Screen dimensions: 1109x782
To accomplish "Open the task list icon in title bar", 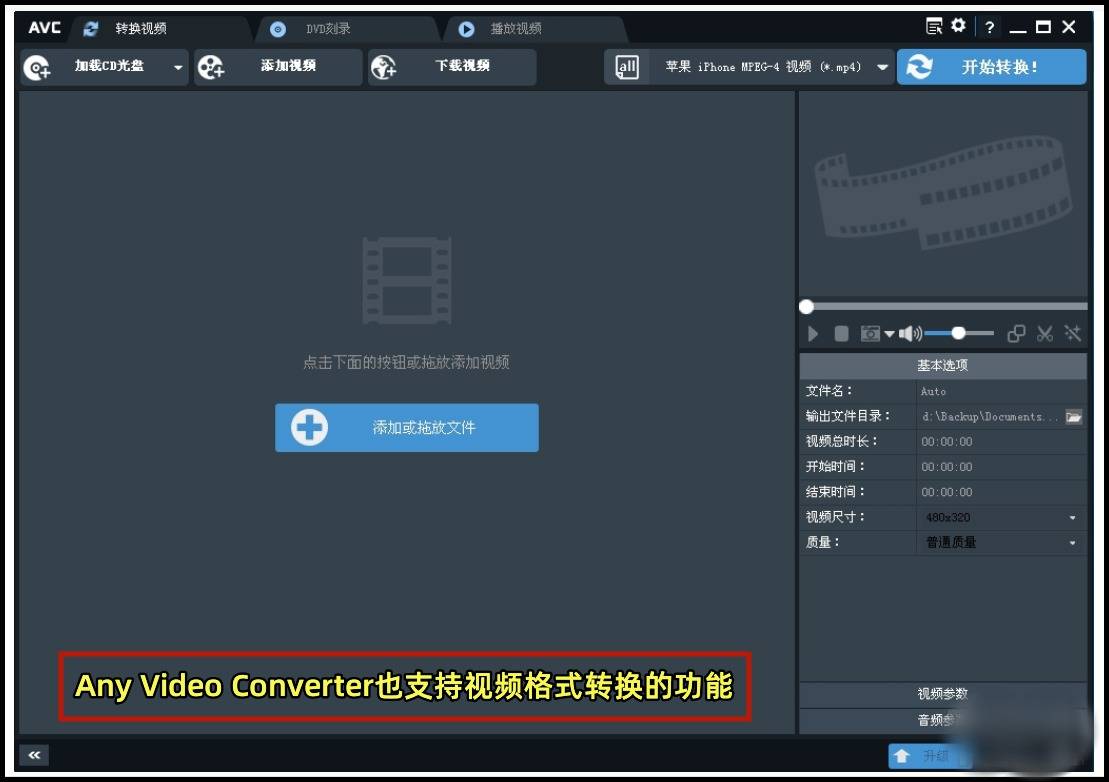I will coord(934,27).
